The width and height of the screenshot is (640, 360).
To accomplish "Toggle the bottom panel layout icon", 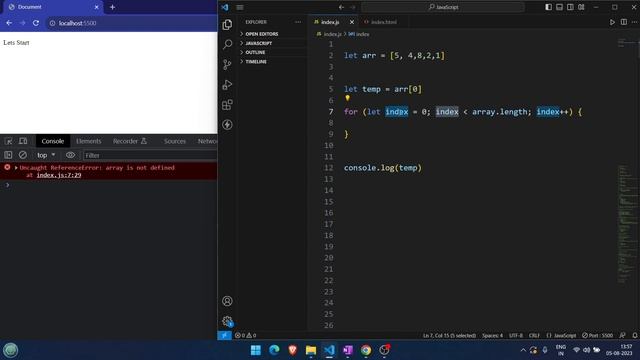I will 559,7.
